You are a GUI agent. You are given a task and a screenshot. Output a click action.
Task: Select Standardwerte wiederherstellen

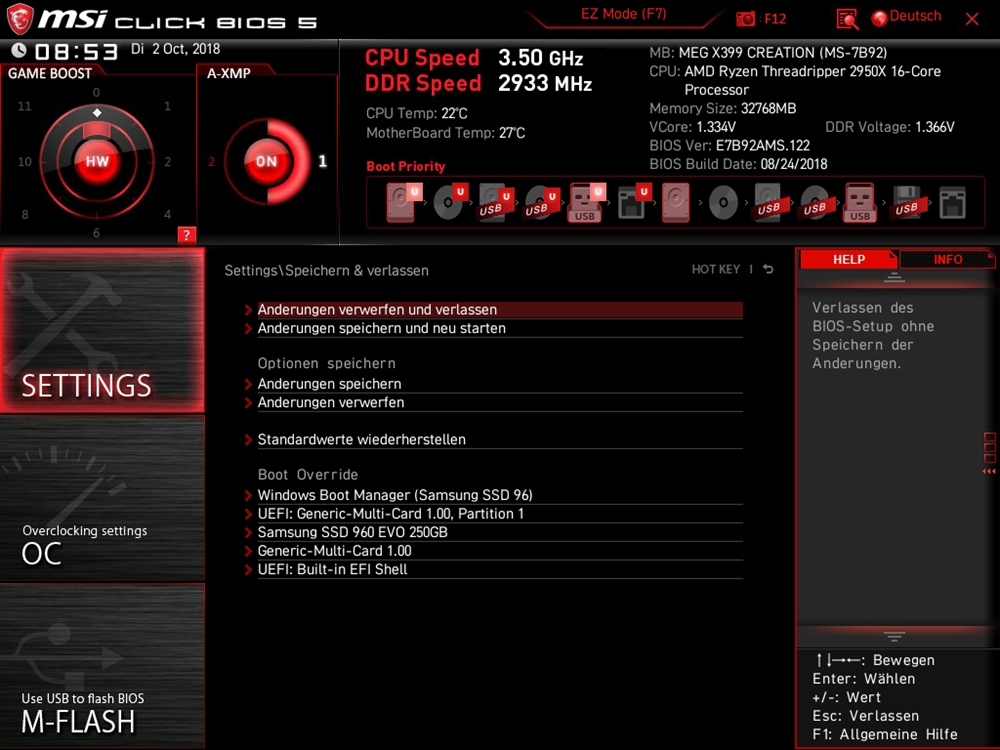click(x=500, y=439)
